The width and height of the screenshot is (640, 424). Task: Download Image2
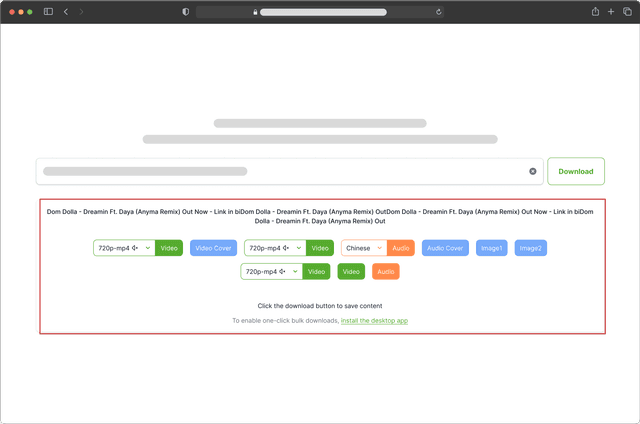pyautogui.click(x=530, y=248)
